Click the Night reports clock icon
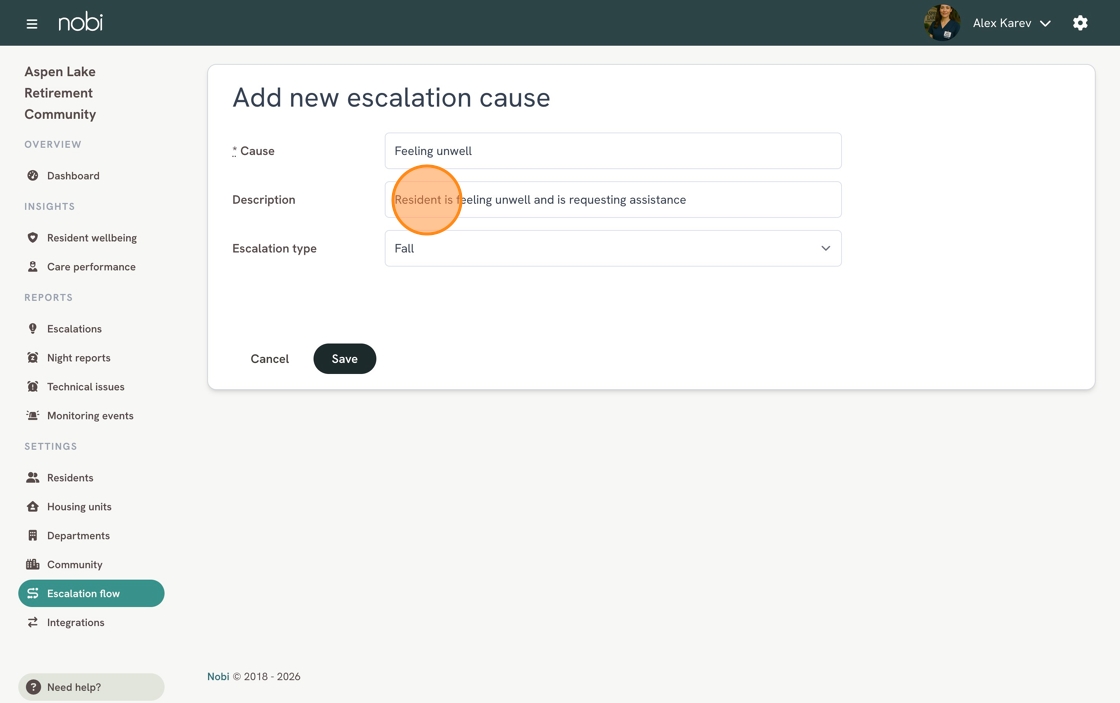 click(x=32, y=358)
